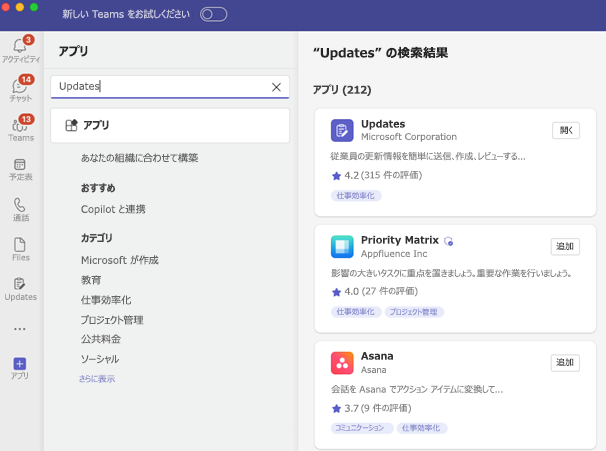Viewport: 606px width, 451px height.
Task: Open the 通話 phone icon
Action: pyautogui.click(x=20, y=204)
